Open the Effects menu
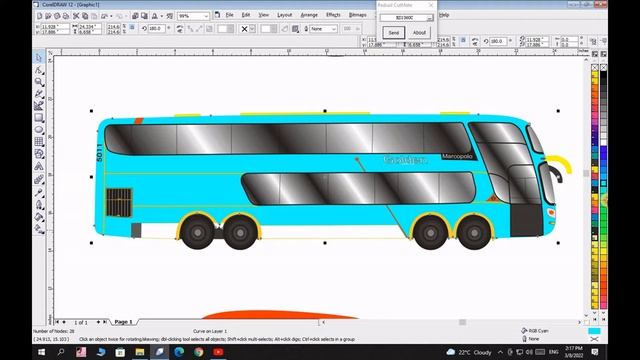 pos(333,15)
